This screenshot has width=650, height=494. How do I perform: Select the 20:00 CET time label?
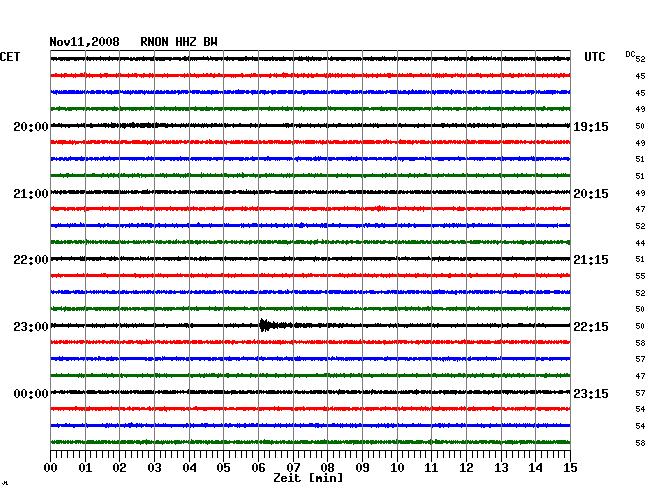pos(31,127)
